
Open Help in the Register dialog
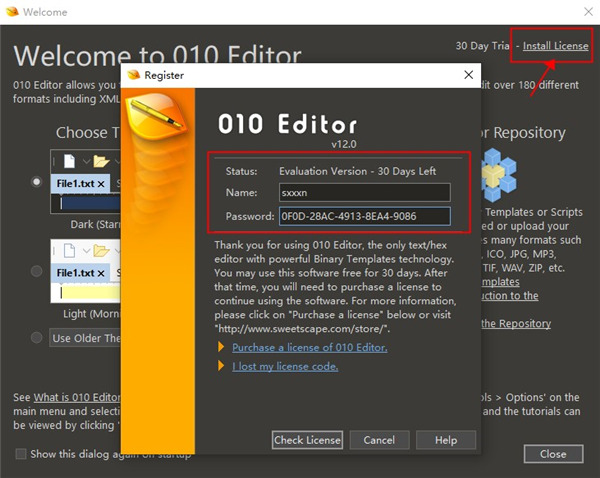tap(446, 440)
